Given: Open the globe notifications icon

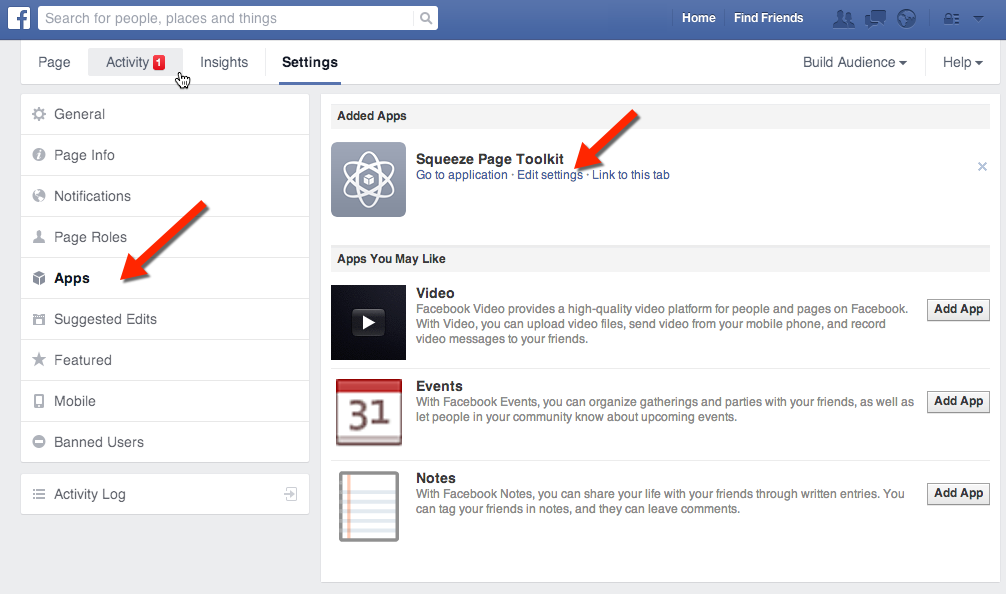Looking at the screenshot, I should 907,18.
